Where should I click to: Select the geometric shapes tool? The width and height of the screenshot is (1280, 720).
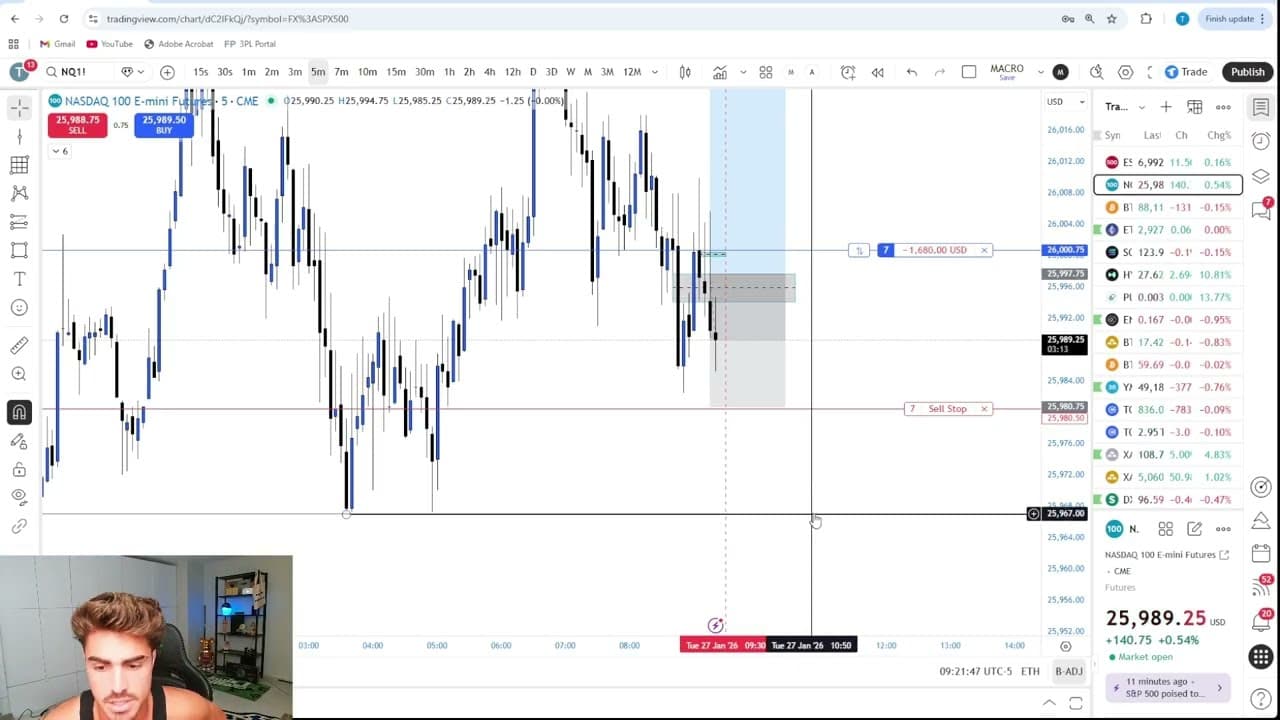click(19, 250)
